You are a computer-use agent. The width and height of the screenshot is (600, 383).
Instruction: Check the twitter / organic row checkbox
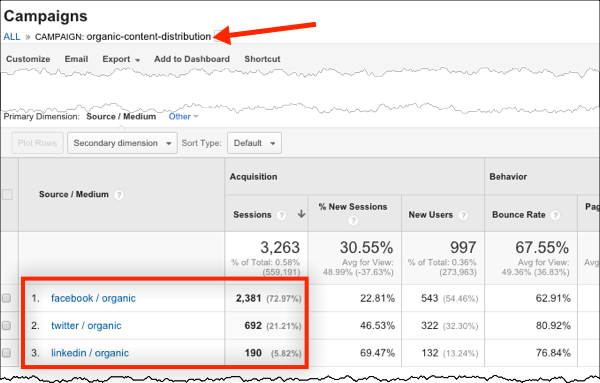[x=7, y=326]
